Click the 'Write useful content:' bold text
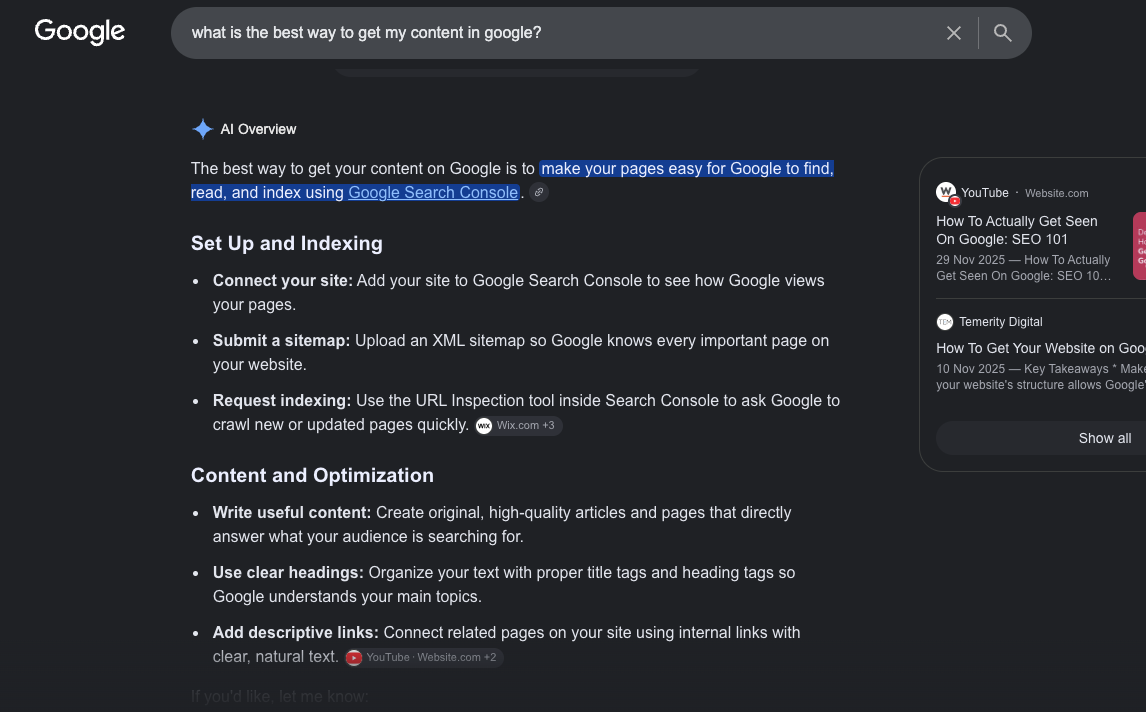Screen dimensions: 1146x712 292,512
